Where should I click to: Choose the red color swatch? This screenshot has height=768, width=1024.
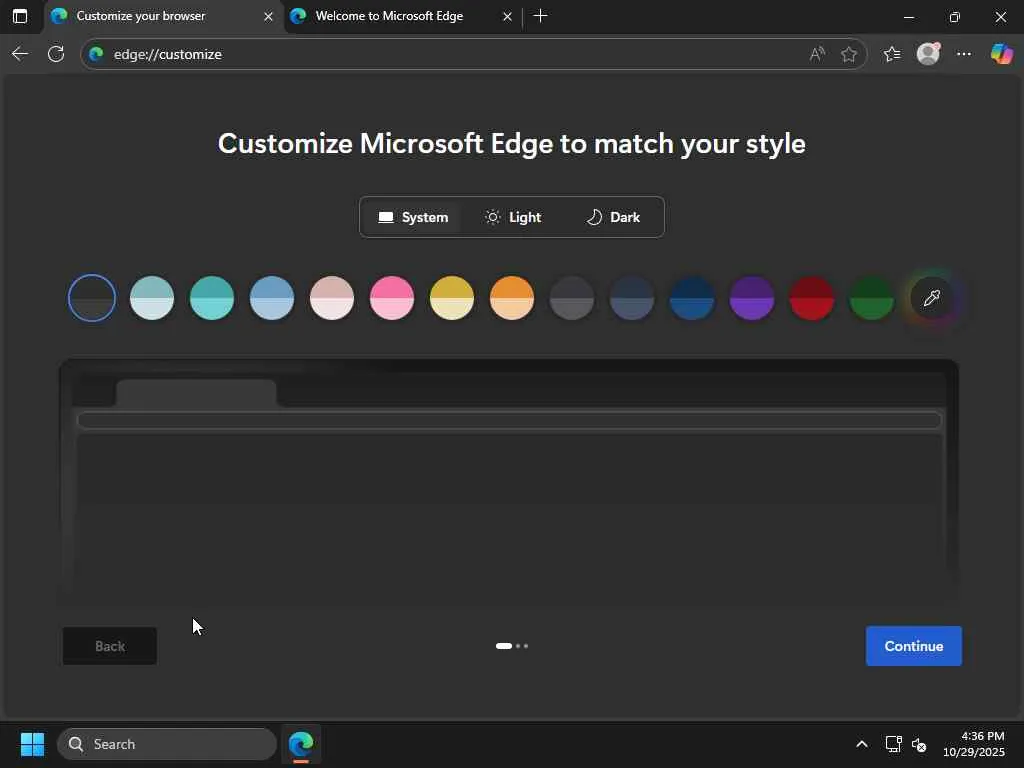pyautogui.click(x=812, y=298)
